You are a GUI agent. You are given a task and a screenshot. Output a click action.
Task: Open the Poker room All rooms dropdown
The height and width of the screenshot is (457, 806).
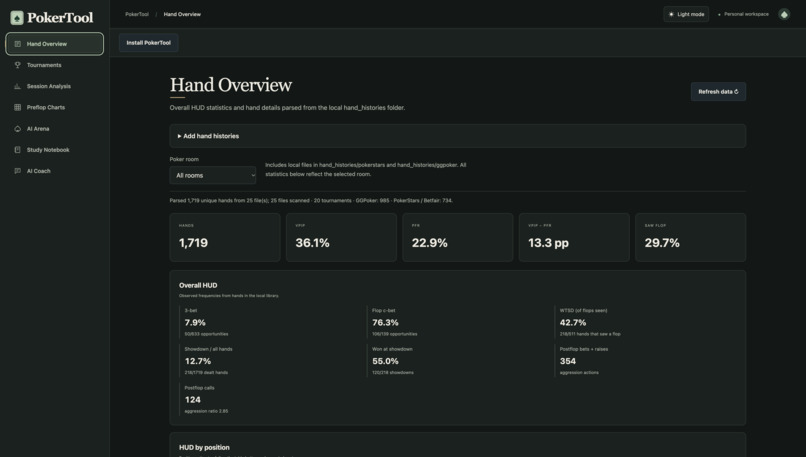coord(213,175)
